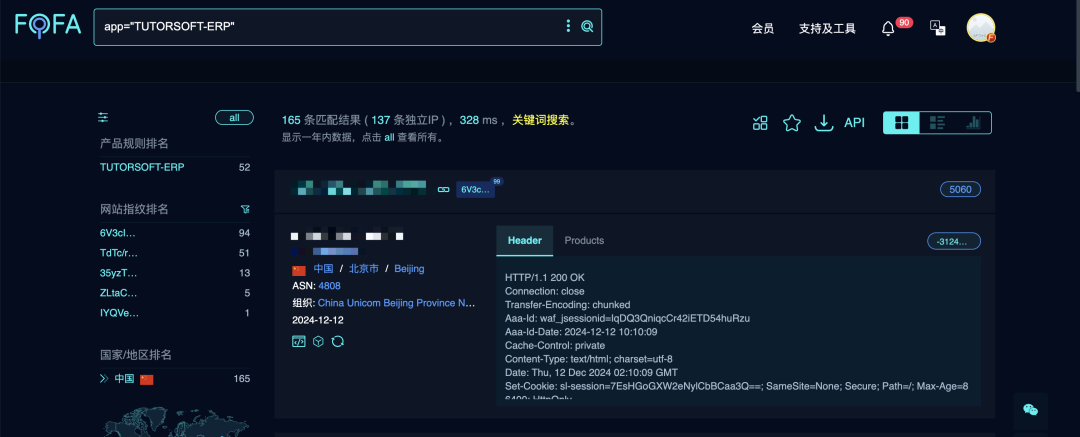Viewport: 1080px width, 437px height.
Task: Click the world map thumbnail
Action: click(x=176, y=420)
